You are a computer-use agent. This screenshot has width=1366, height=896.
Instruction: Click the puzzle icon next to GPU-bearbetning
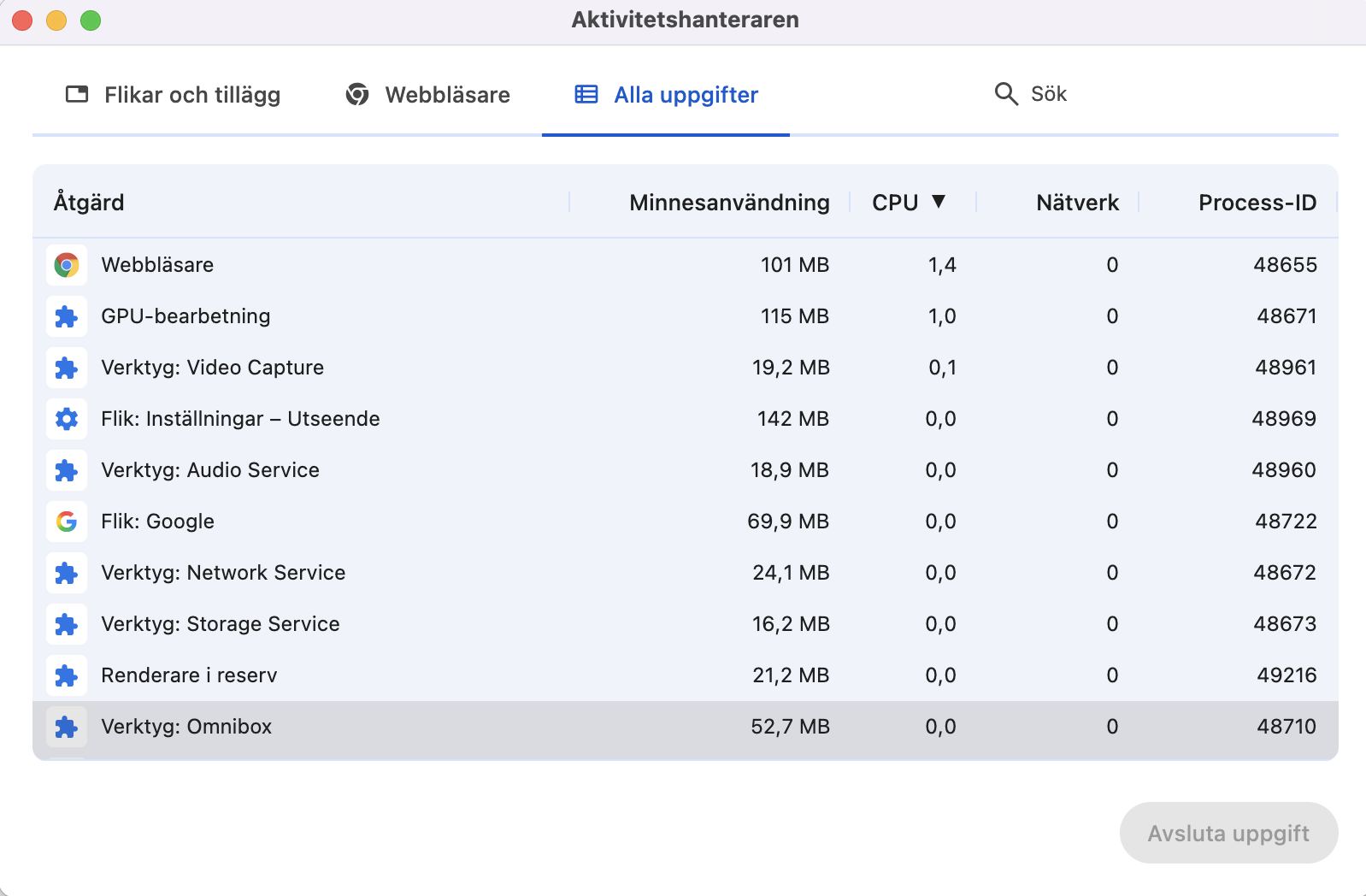[x=67, y=316]
